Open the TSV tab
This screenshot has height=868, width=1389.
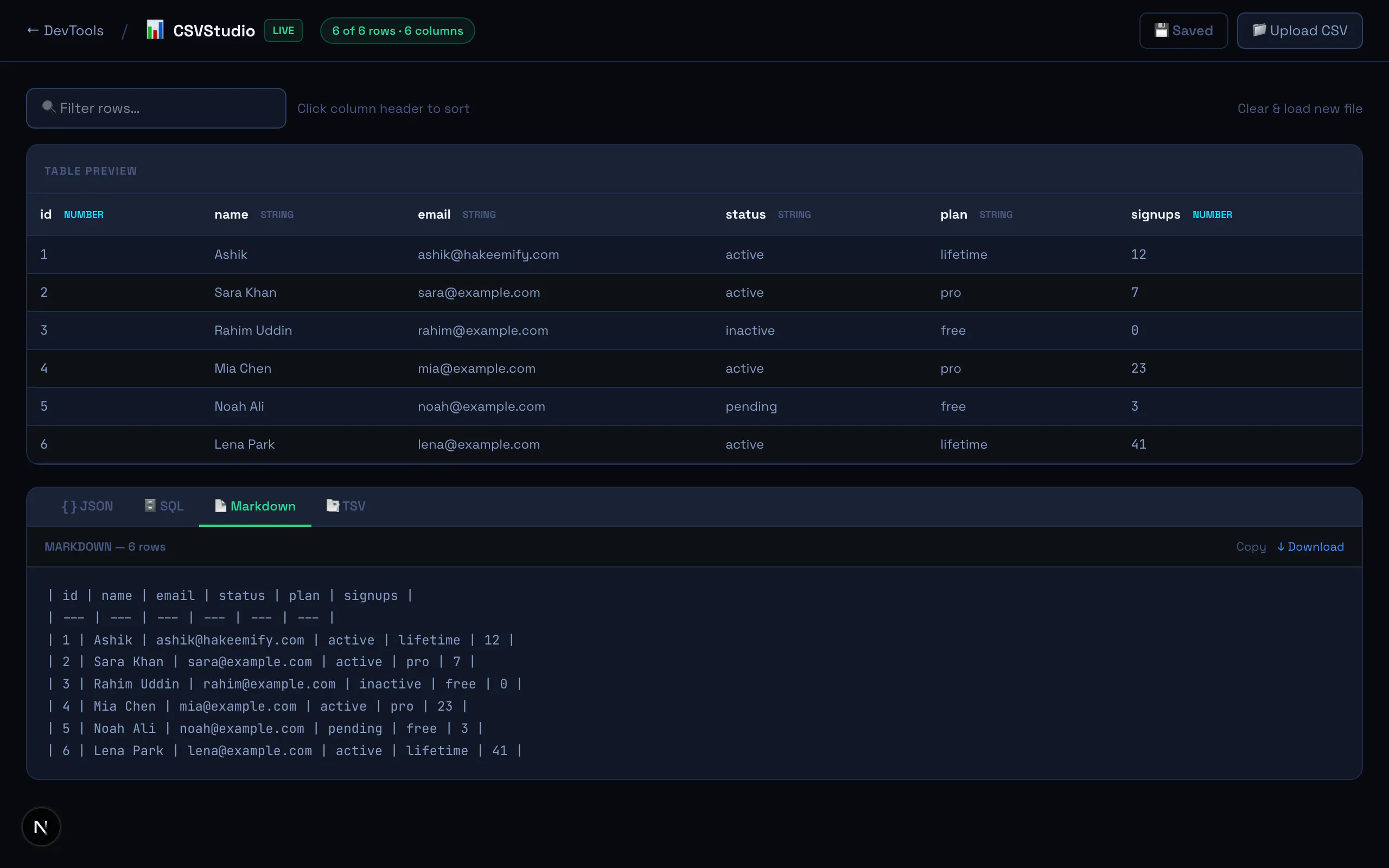pos(346,506)
